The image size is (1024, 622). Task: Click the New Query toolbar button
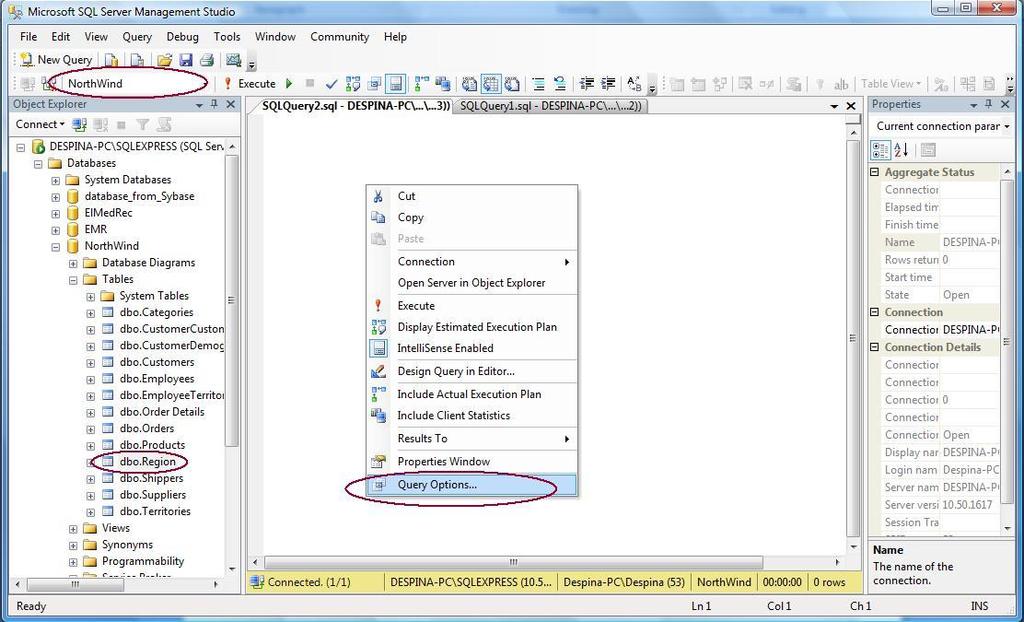point(56,60)
